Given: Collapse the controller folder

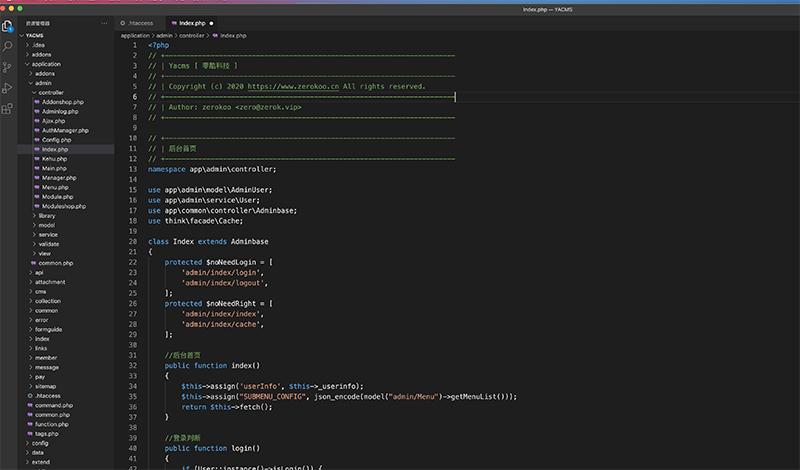Looking at the screenshot, I should (50, 92).
